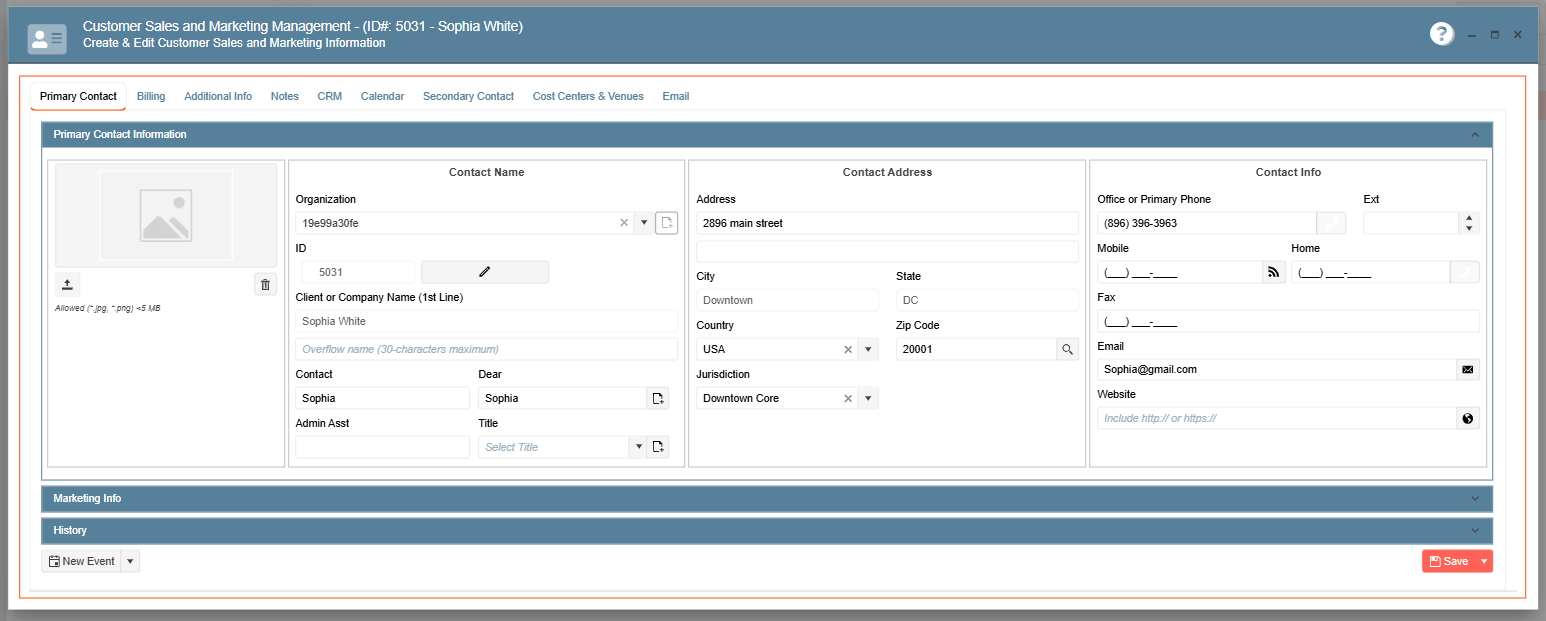Click the Contact field containing Sophia

click(x=382, y=398)
